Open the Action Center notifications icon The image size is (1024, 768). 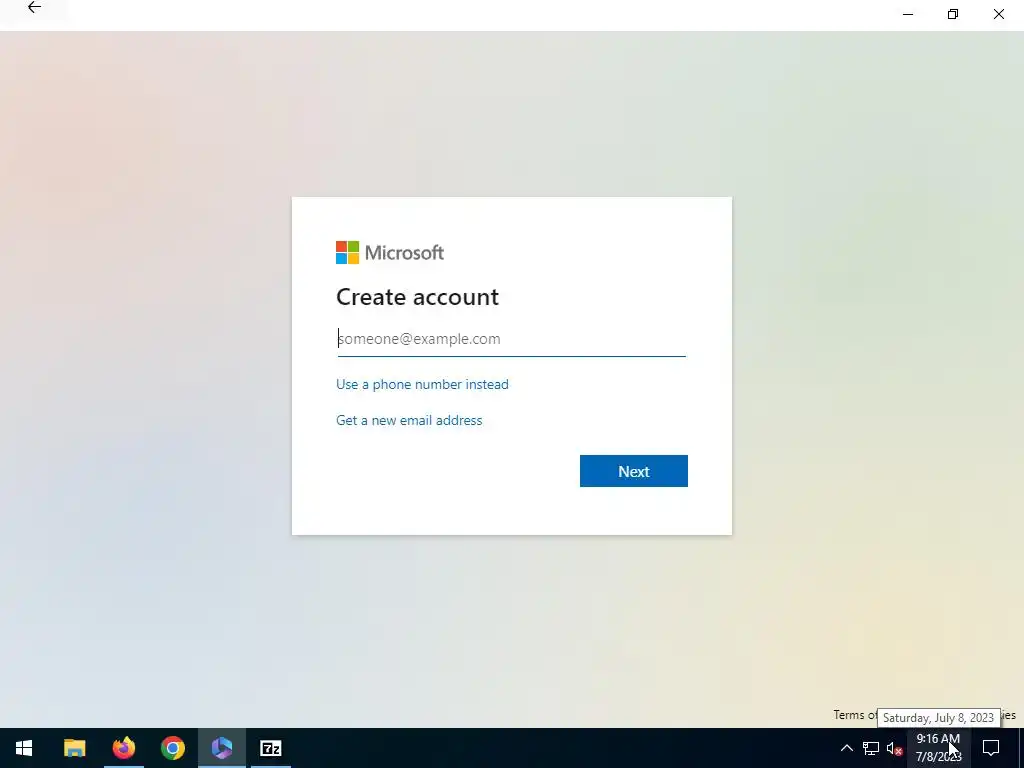tap(991, 748)
